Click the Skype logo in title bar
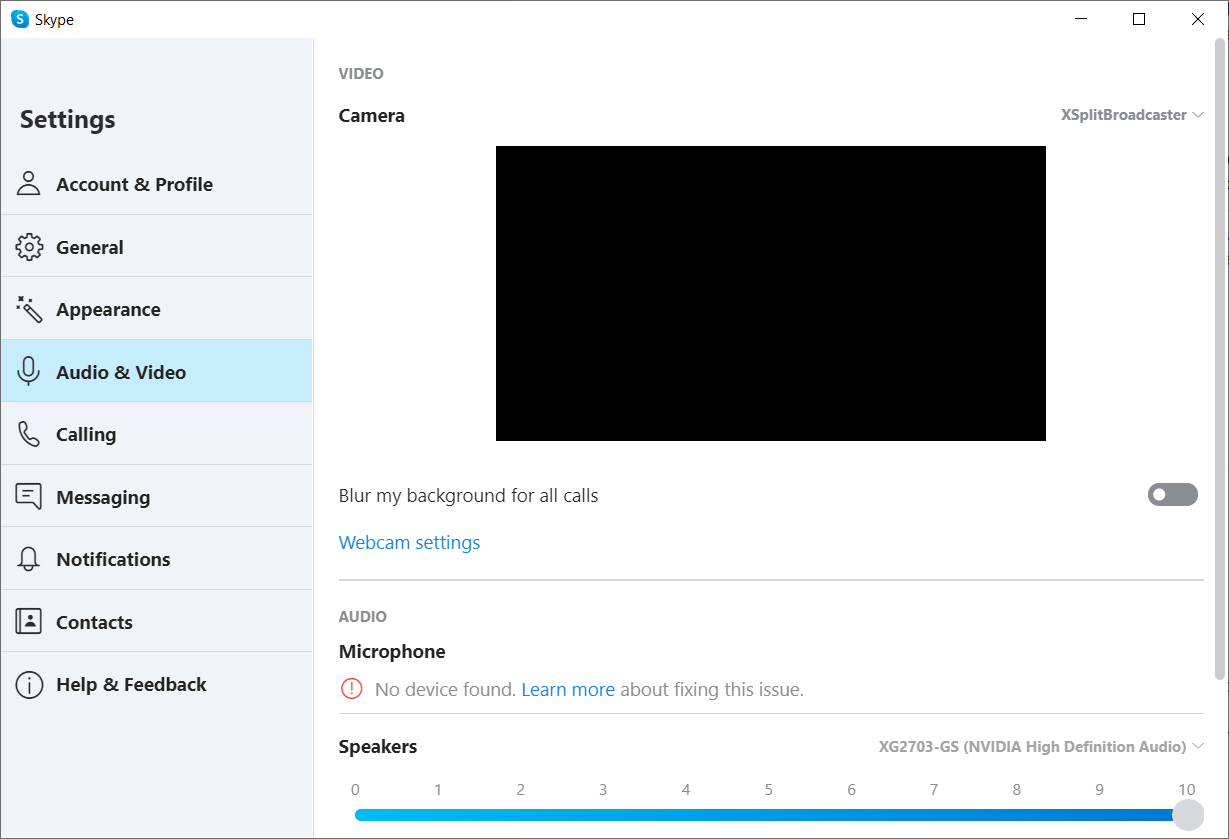This screenshot has height=839, width=1229. 20,19
